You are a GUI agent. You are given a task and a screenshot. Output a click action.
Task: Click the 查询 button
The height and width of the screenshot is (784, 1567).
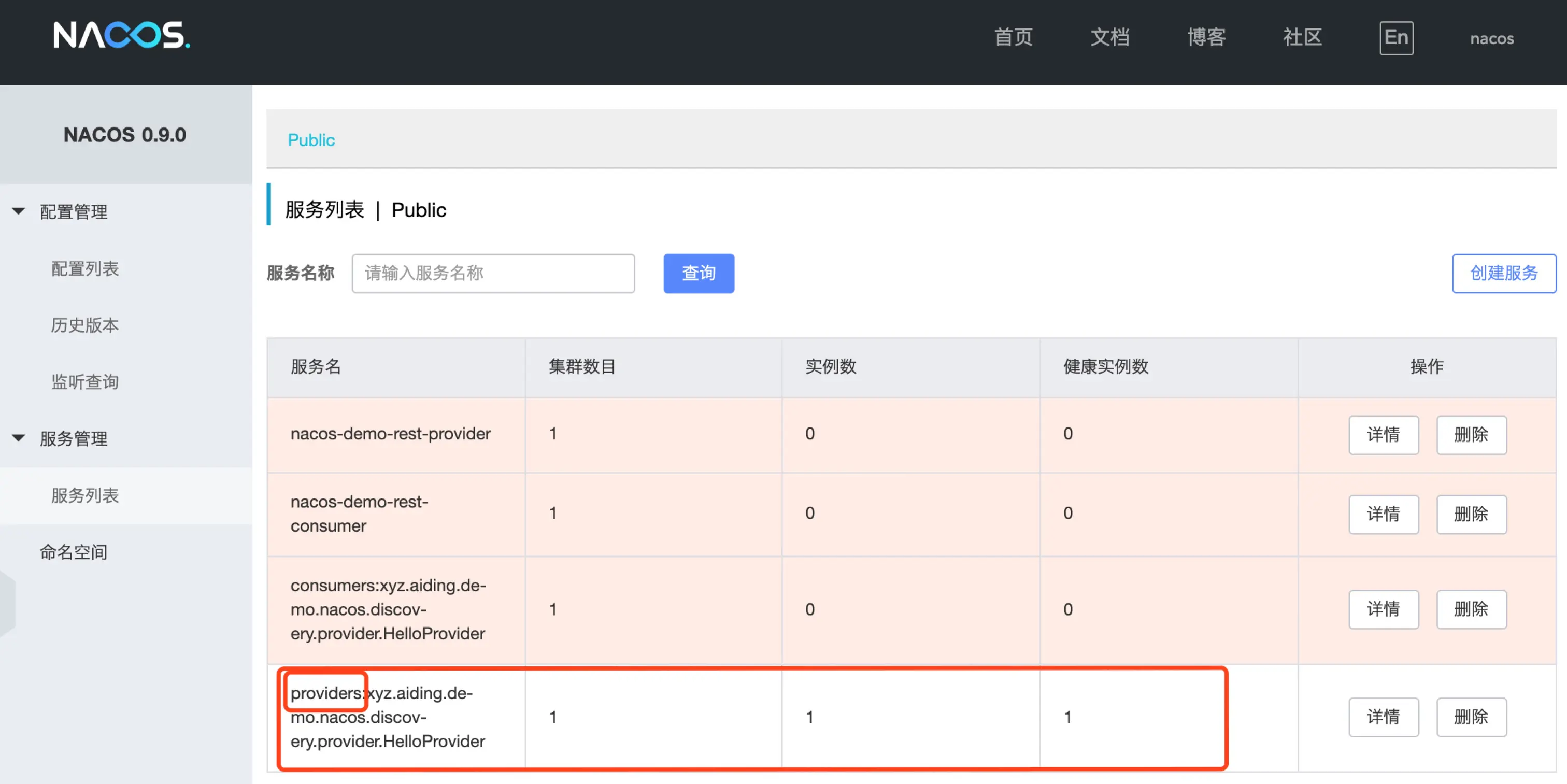[699, 273]
